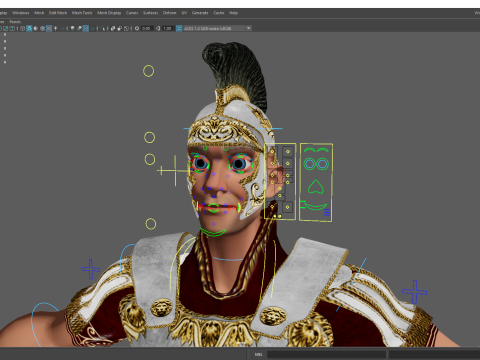480x360 pixels.
Task: Select light blue neck control curve
Action: (228, 259)
